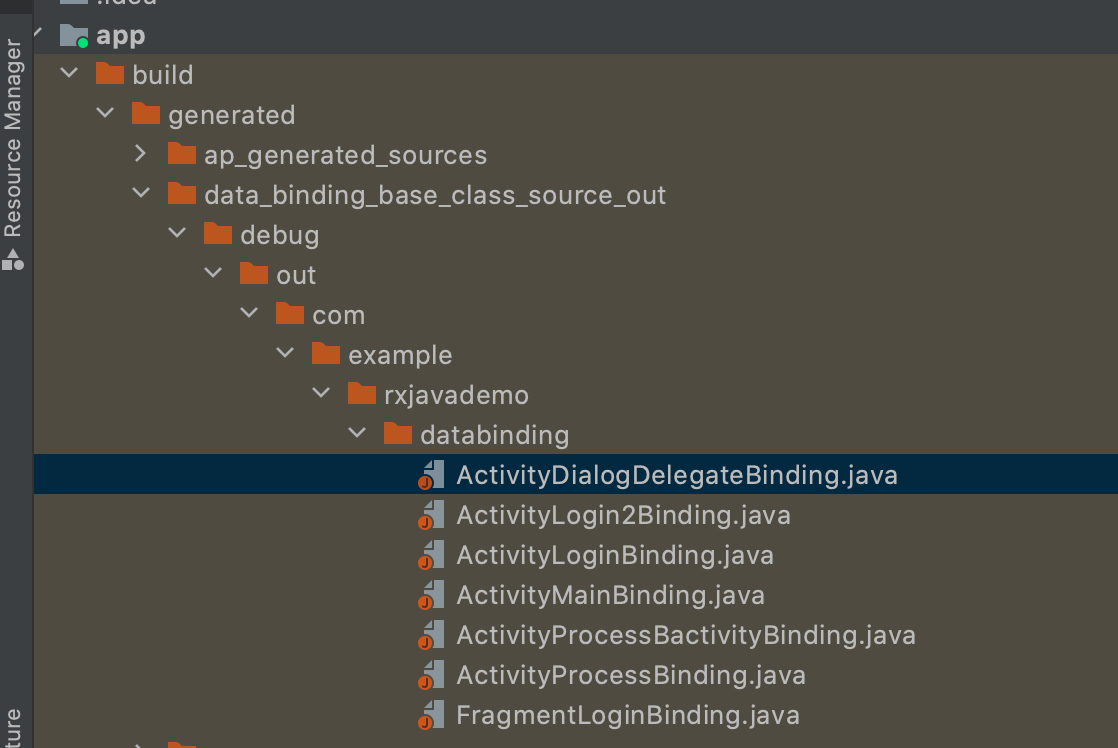1118x748 pixels.
Task: Click the Java file icon beside ActivityProcessBinding.java
Action: pos(431,674)
